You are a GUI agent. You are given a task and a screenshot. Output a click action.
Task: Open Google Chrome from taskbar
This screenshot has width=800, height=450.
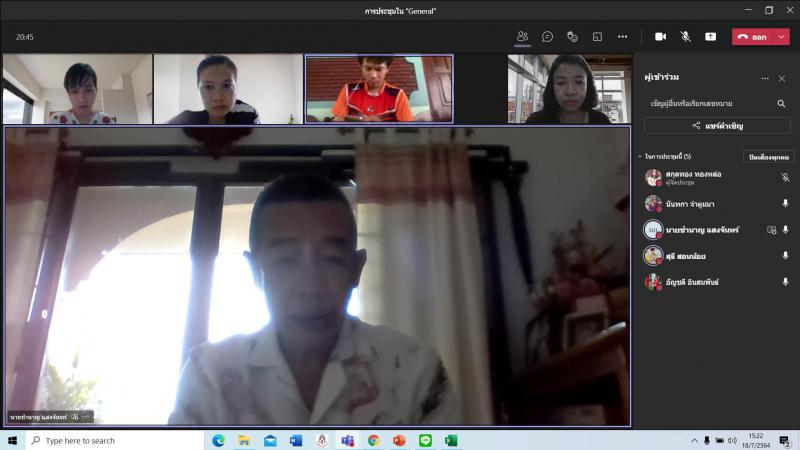click(x=373, y=440)
